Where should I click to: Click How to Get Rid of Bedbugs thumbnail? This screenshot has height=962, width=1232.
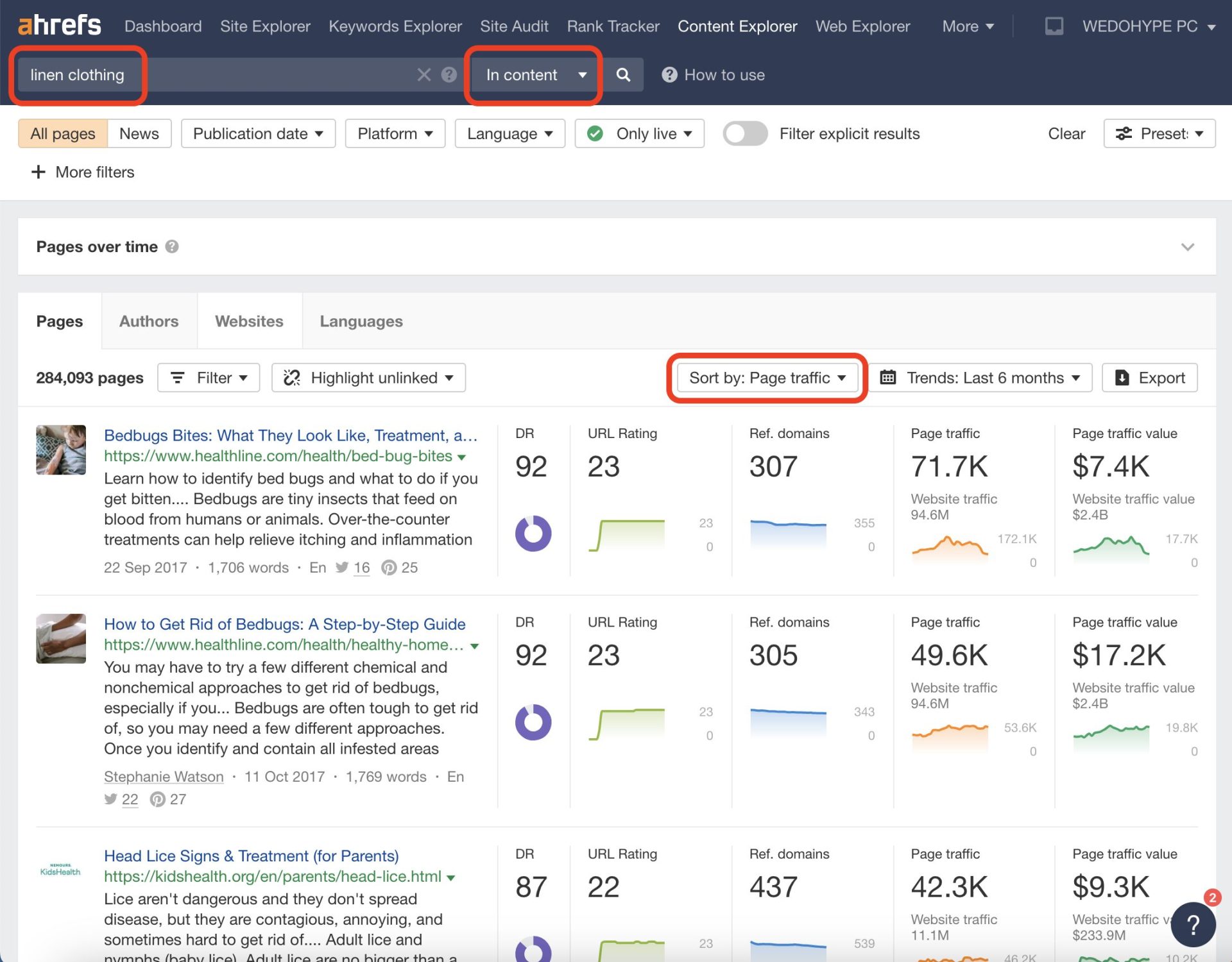[x=60, y=638]
